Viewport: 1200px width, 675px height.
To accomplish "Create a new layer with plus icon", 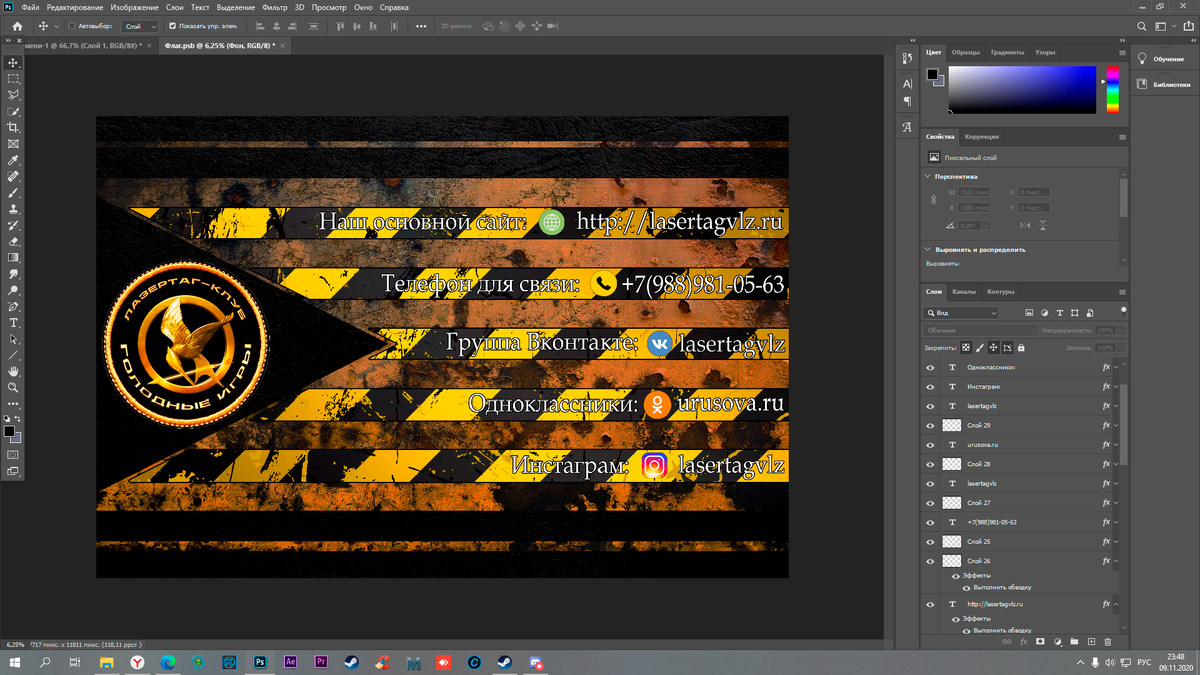I will tap(1091, 641).
